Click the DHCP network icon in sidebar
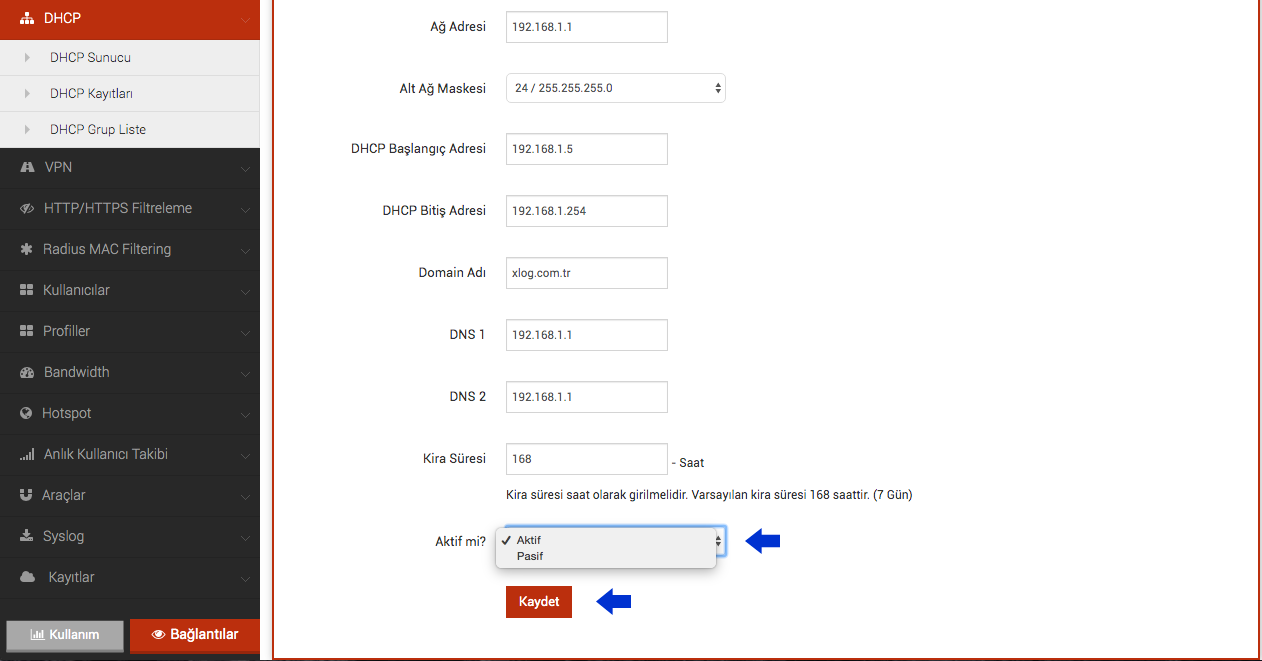1262x661 pixels. pos(27,18)
